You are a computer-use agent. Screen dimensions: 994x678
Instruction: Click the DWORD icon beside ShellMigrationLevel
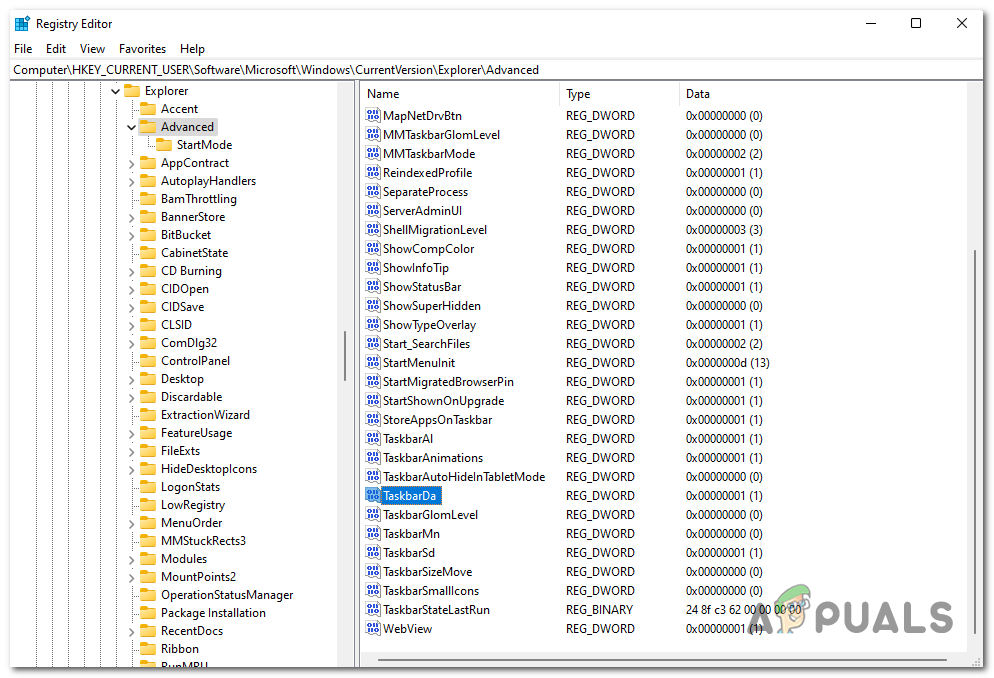coord(373,229)
